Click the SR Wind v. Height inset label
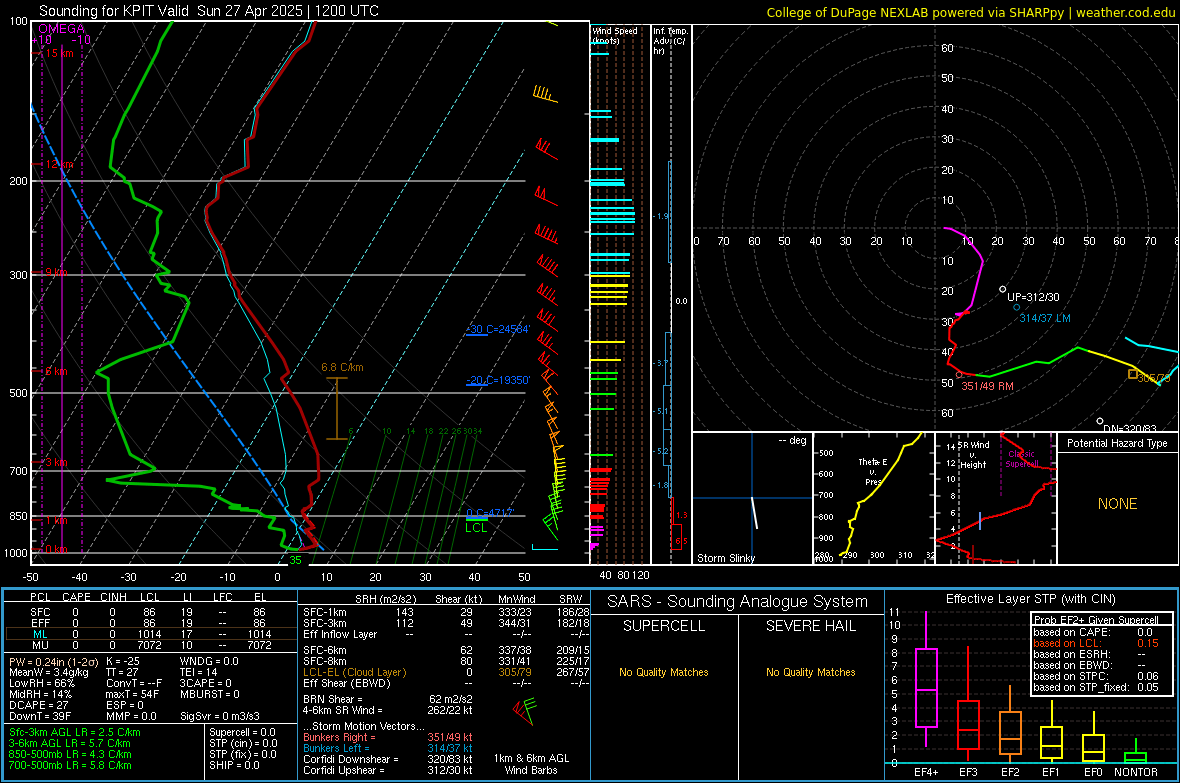Viewport: 1180px width, 783px height. coord(972,455)
